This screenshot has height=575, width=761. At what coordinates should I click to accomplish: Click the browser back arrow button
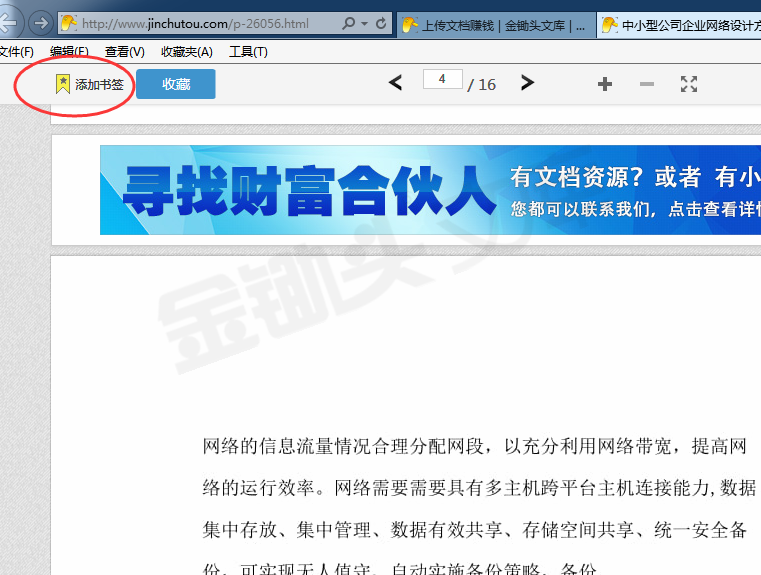pos(8,22)
